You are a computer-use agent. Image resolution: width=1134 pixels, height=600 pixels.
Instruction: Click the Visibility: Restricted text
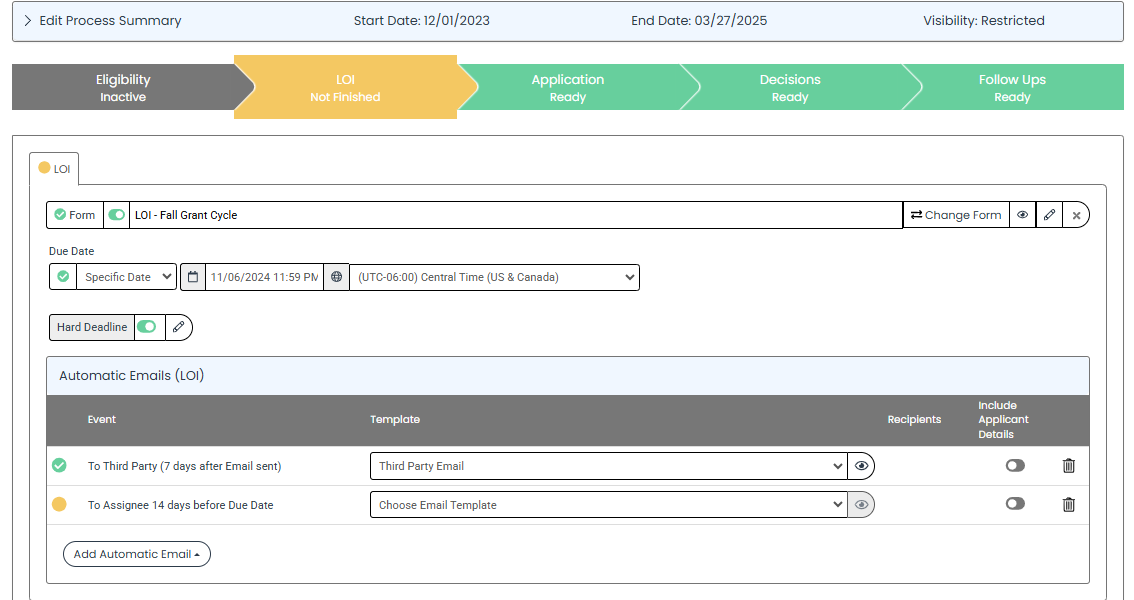click(984, 21)
